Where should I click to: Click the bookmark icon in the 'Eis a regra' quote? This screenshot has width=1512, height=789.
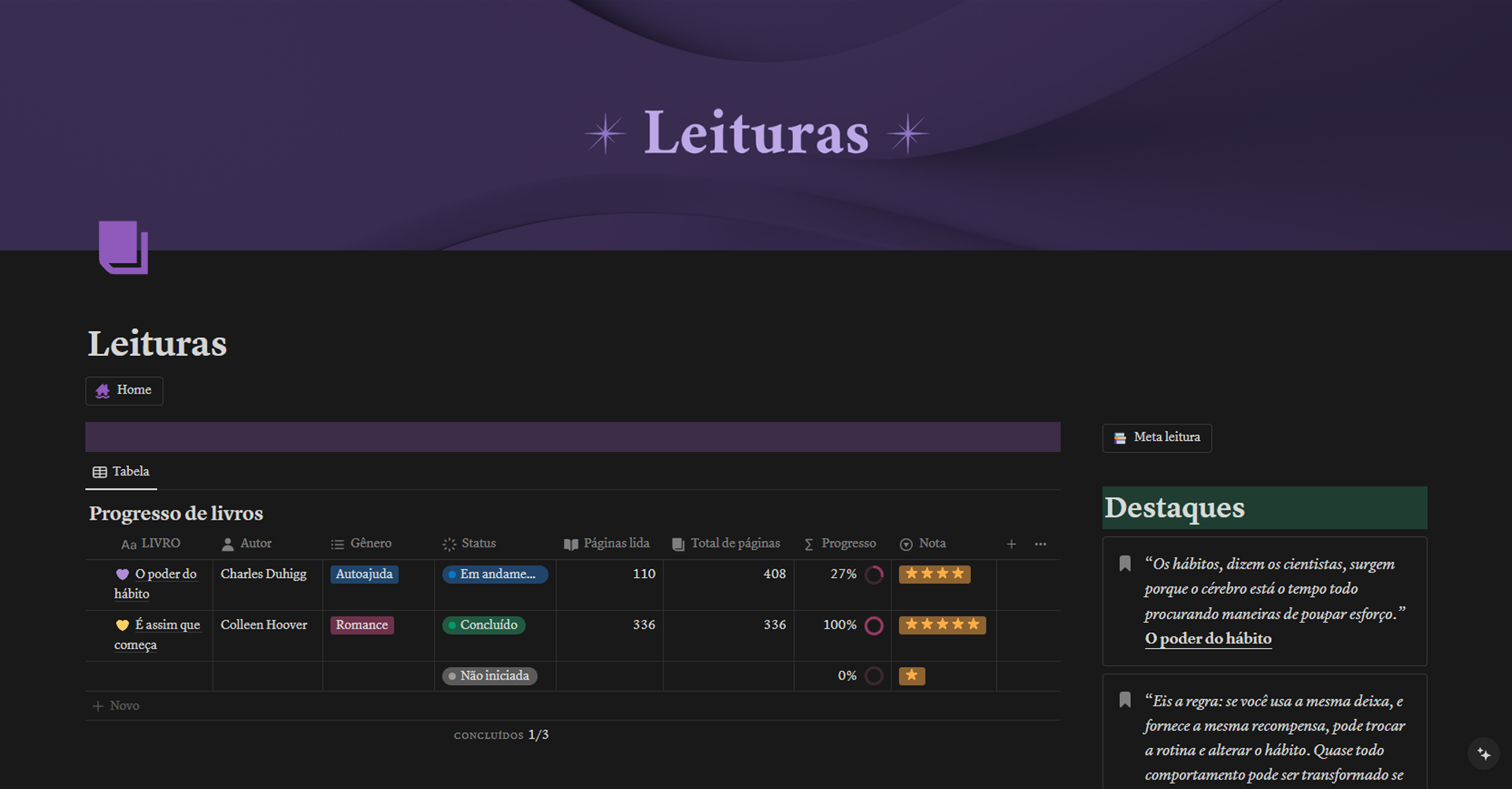coord(1125,699)
